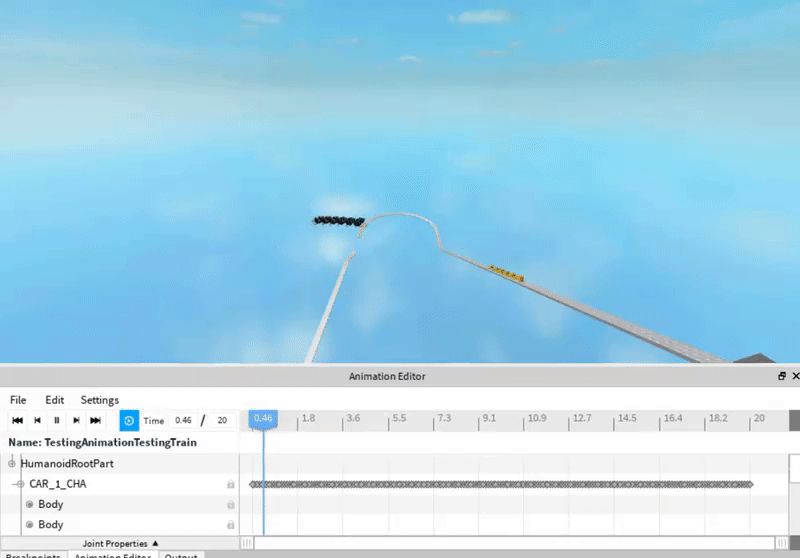
Task: Select the Body row just above Joint Properties
Action: tap(119, 525)
